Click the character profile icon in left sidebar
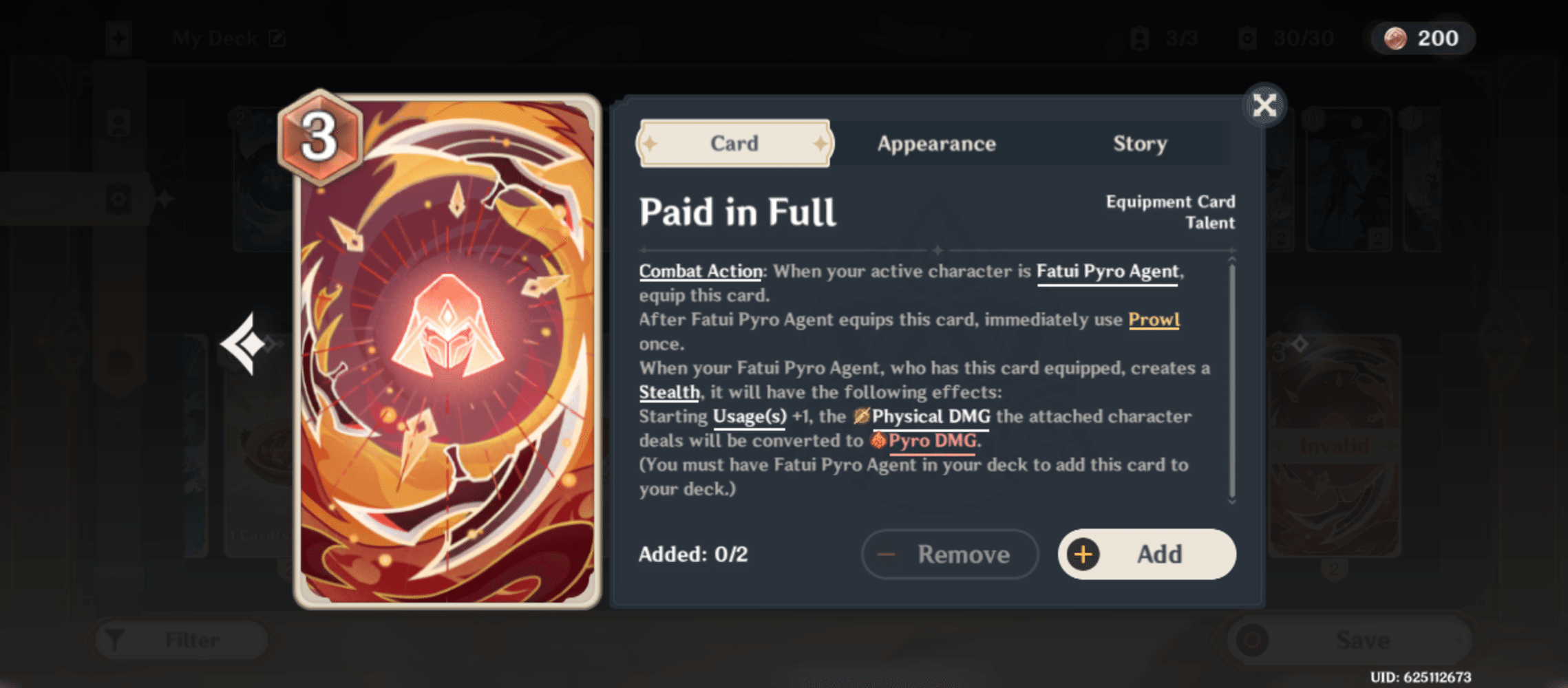Viewport: 1568px width, 688px height. tap(119, 121)
